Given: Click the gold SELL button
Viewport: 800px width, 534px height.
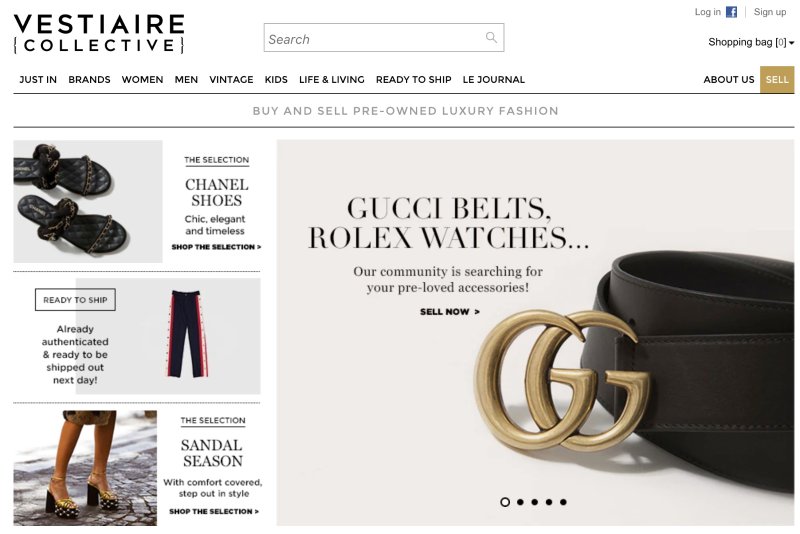Looking at the screenshot, I should pos(777,80).
